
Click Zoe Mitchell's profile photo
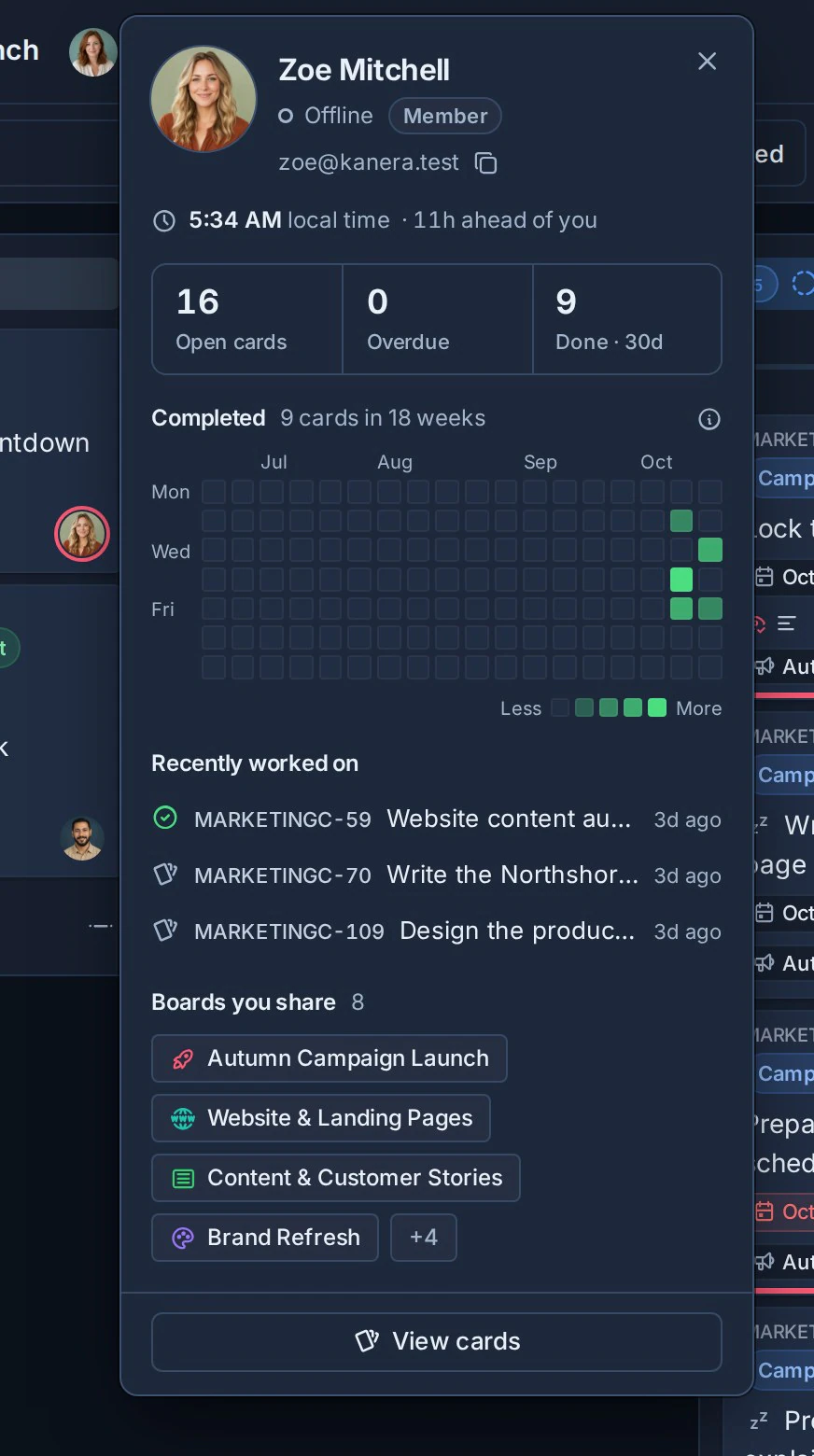click(x=203, y=100)
